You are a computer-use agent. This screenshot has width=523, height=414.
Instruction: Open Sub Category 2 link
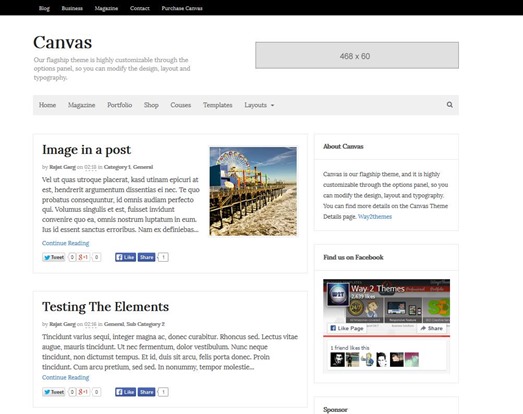point(145,324)
